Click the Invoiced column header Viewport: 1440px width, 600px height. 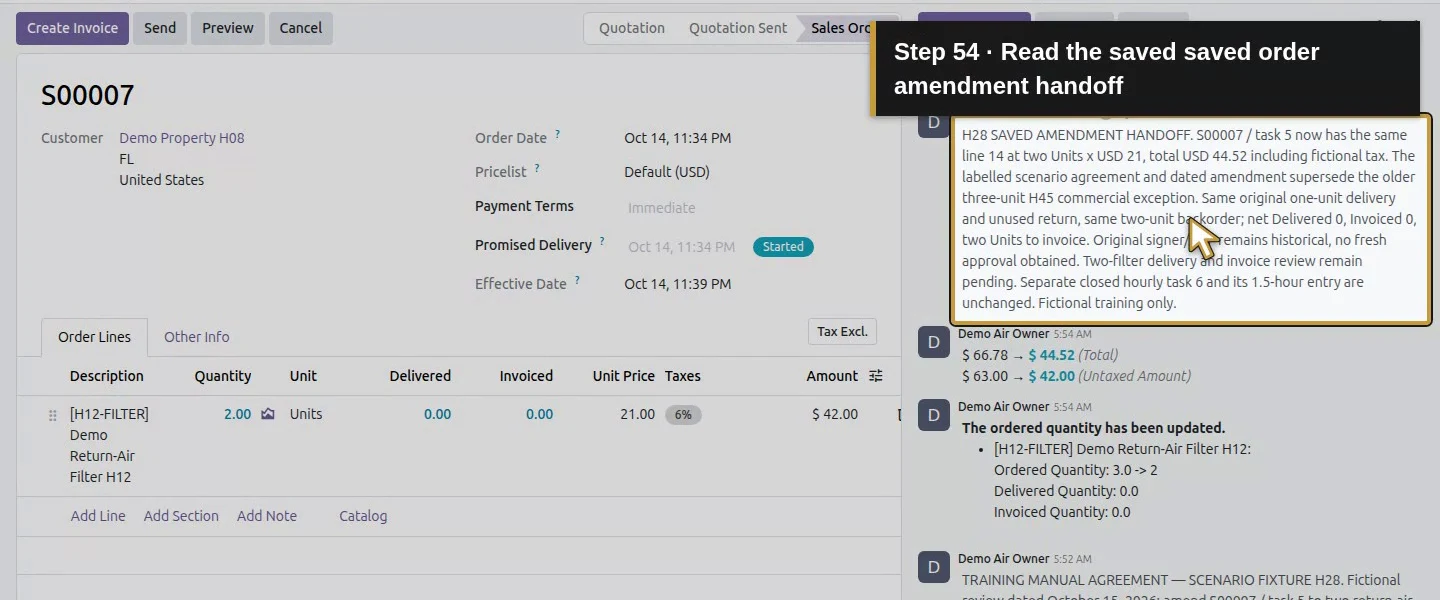[526, 376]
